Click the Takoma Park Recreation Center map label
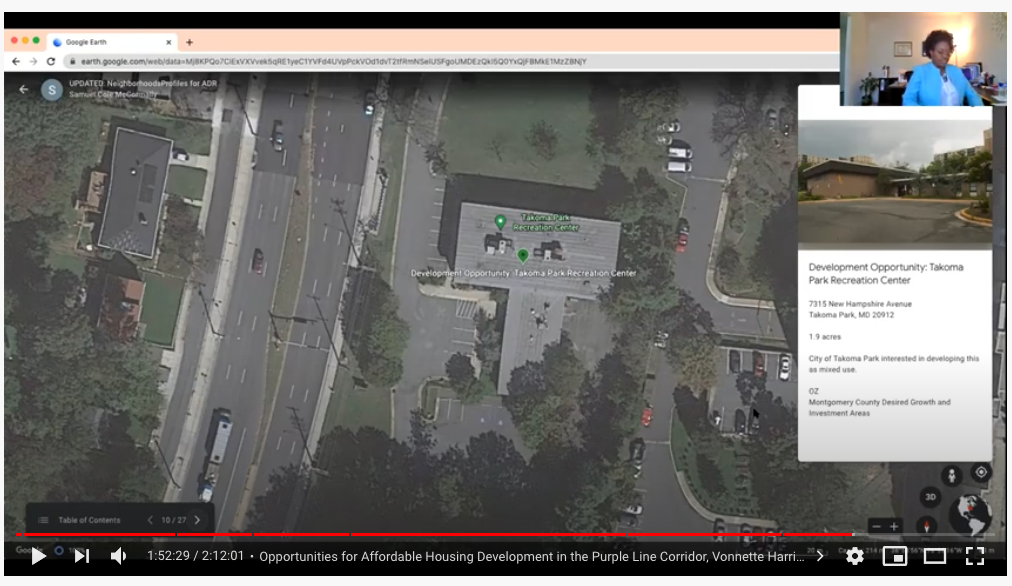Image resolution: width=1012 pixels, height=586 pixels. 546,222
